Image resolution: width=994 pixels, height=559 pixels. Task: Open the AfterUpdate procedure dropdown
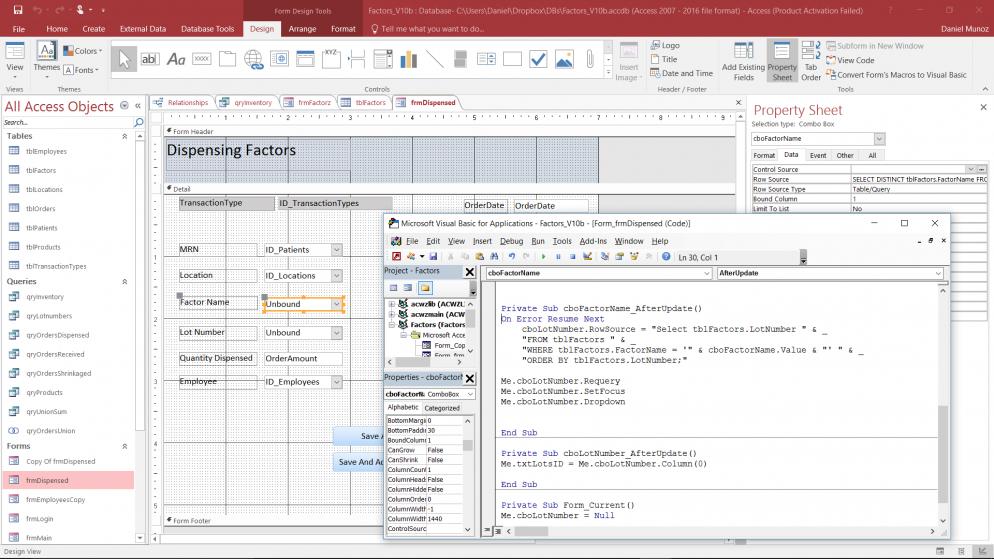click(x=938, y=273)
